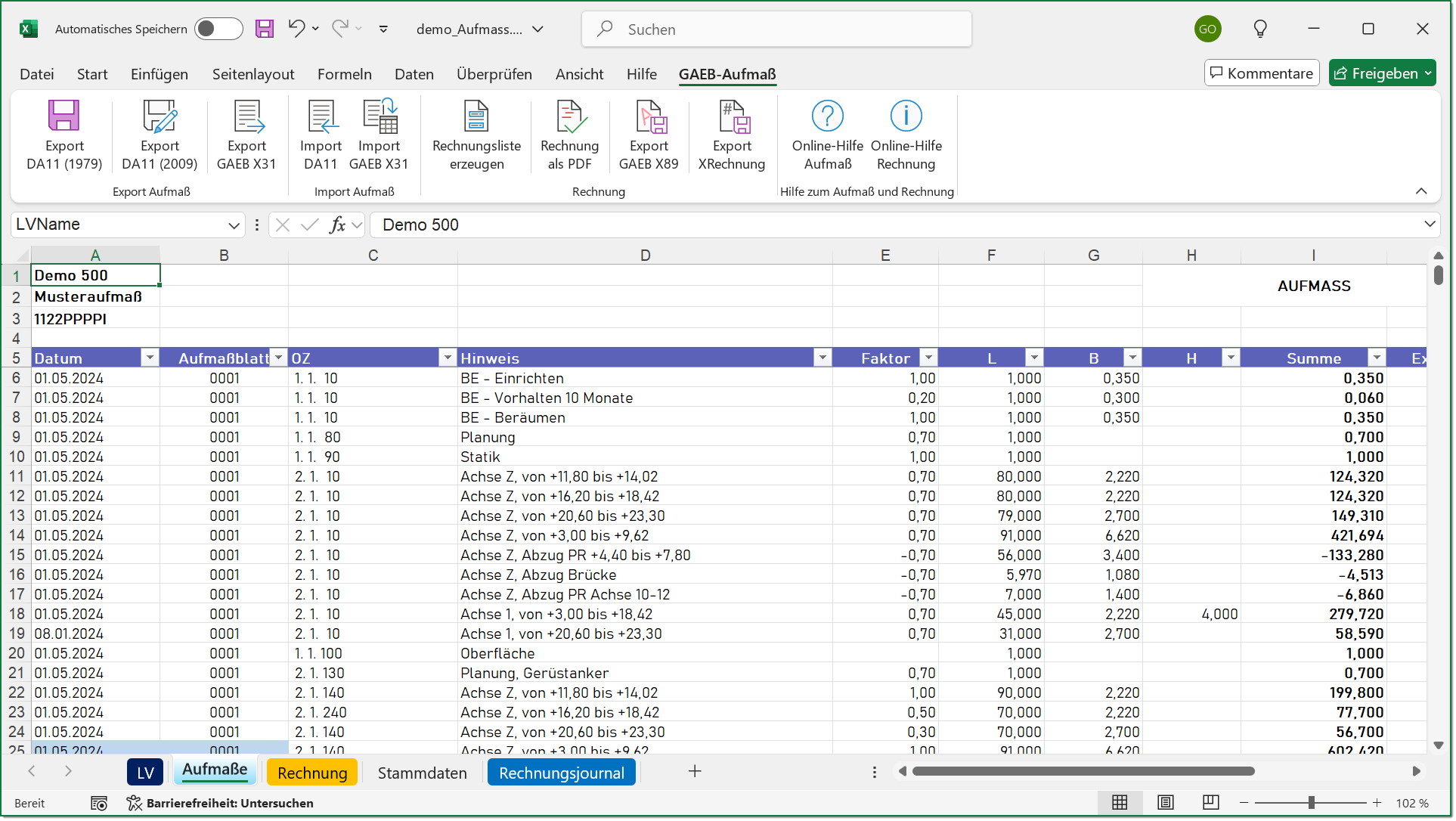Switch to Seitenlayout view in status bar
This screenshot has width=1456, height=821.
(x=1164, y=803)
